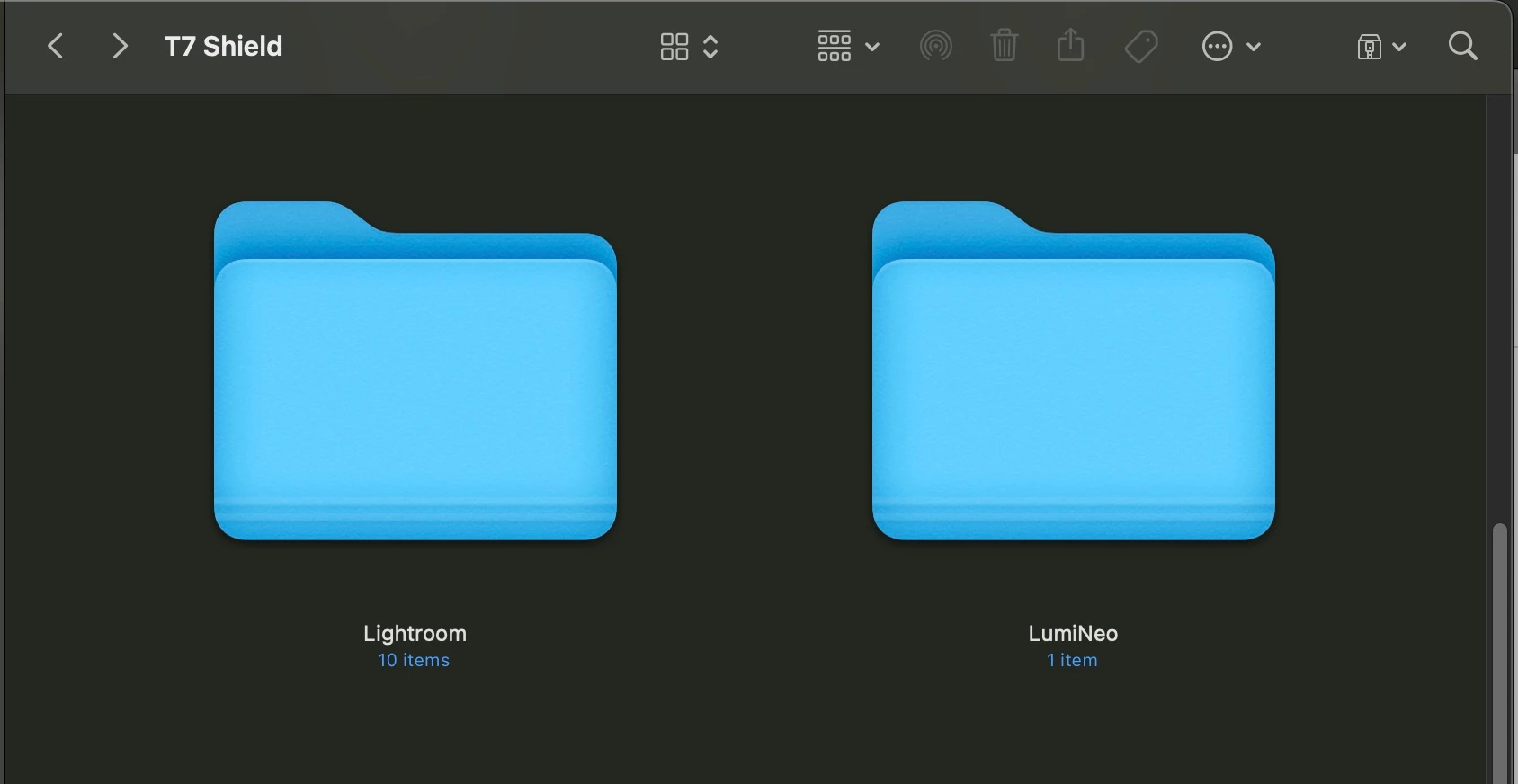Click the AirDrop toolbar icon
Screen dimensions: 1518x784
point(936,46)
